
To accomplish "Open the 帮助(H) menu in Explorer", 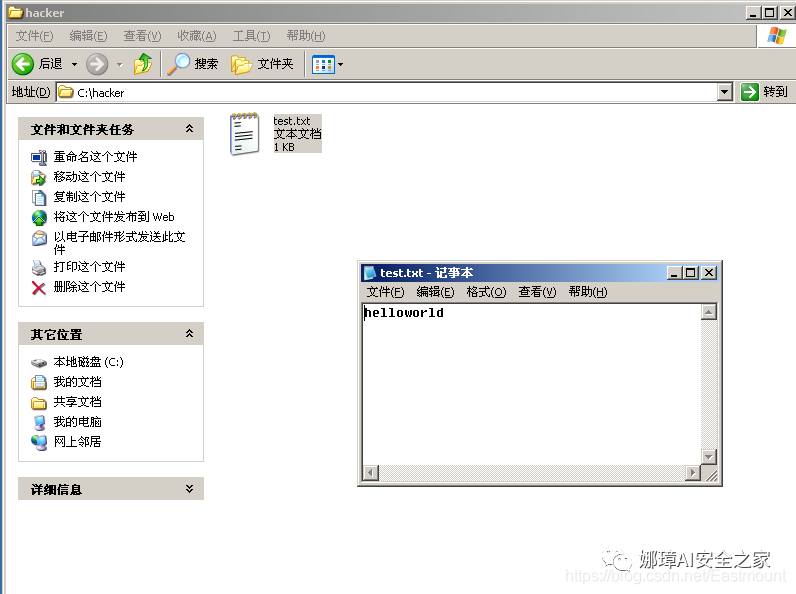I will [x=306, y=36].
